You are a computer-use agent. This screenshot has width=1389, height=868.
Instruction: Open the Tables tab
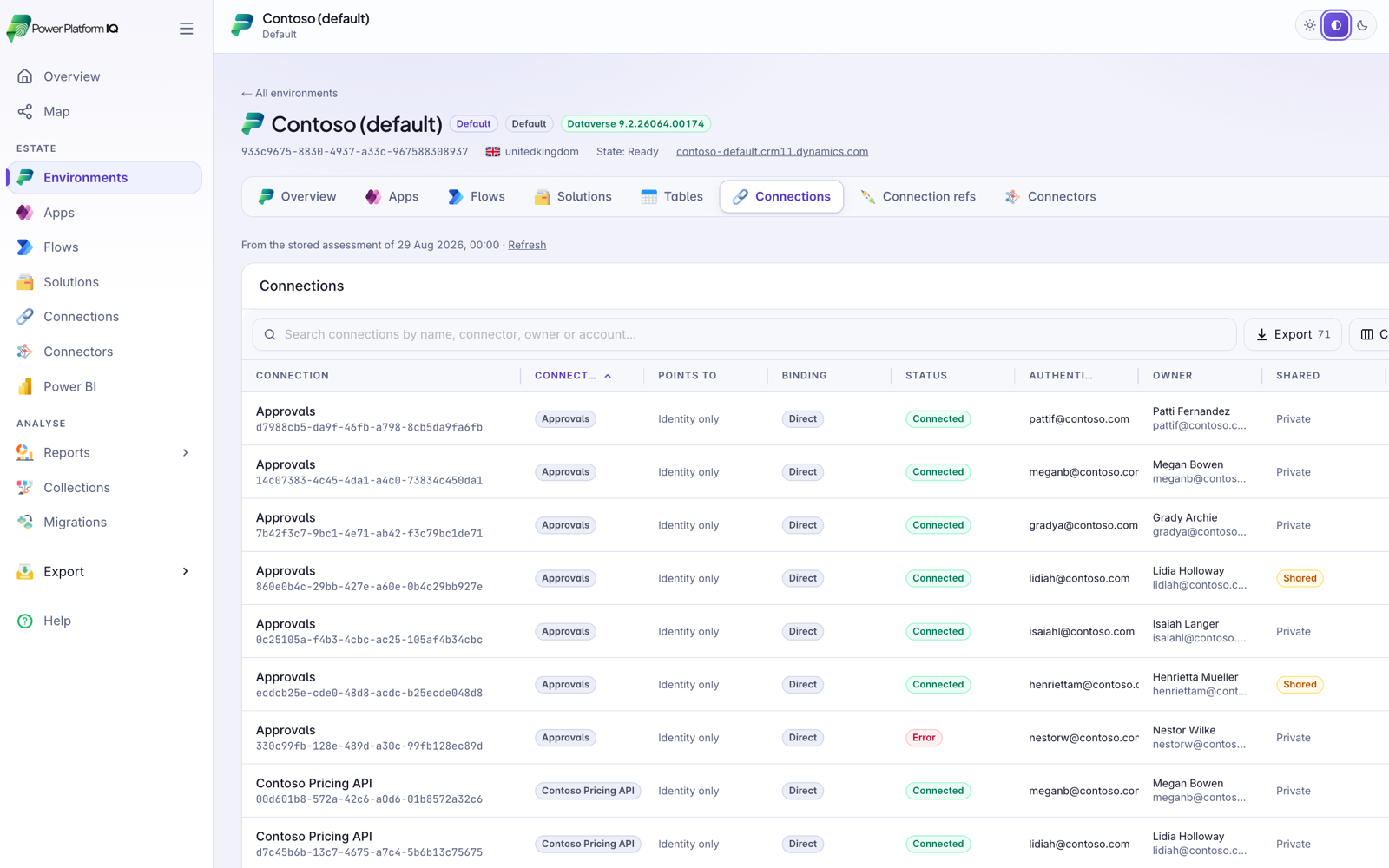(x=672, y=197)
